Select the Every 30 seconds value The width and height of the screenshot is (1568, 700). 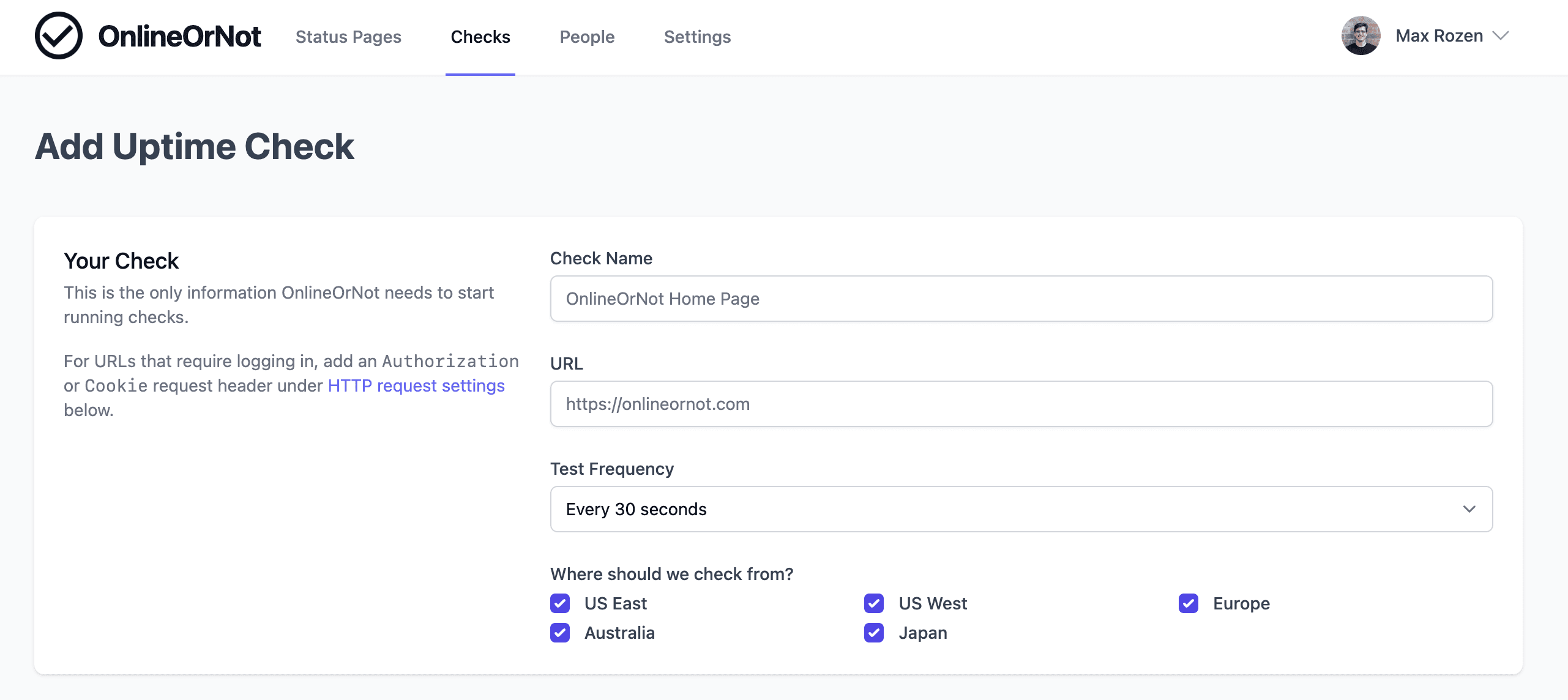(637, 508)
